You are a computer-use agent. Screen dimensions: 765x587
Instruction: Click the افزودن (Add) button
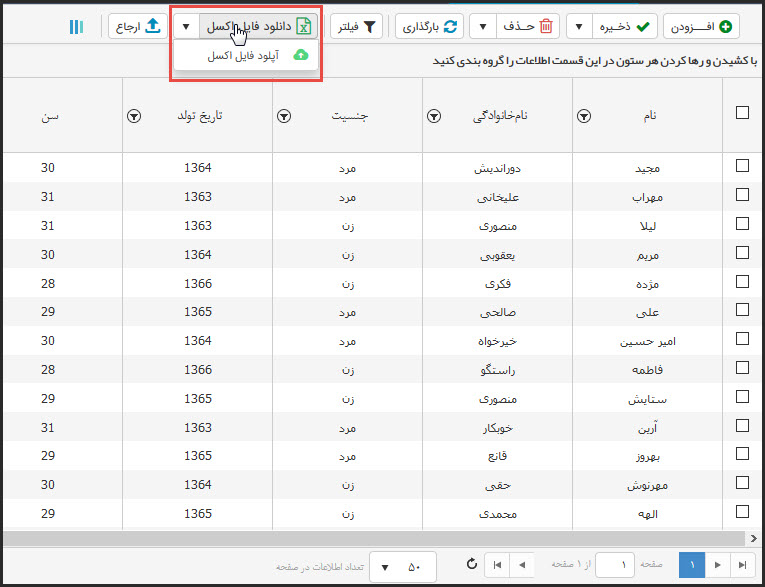[701, 26]
